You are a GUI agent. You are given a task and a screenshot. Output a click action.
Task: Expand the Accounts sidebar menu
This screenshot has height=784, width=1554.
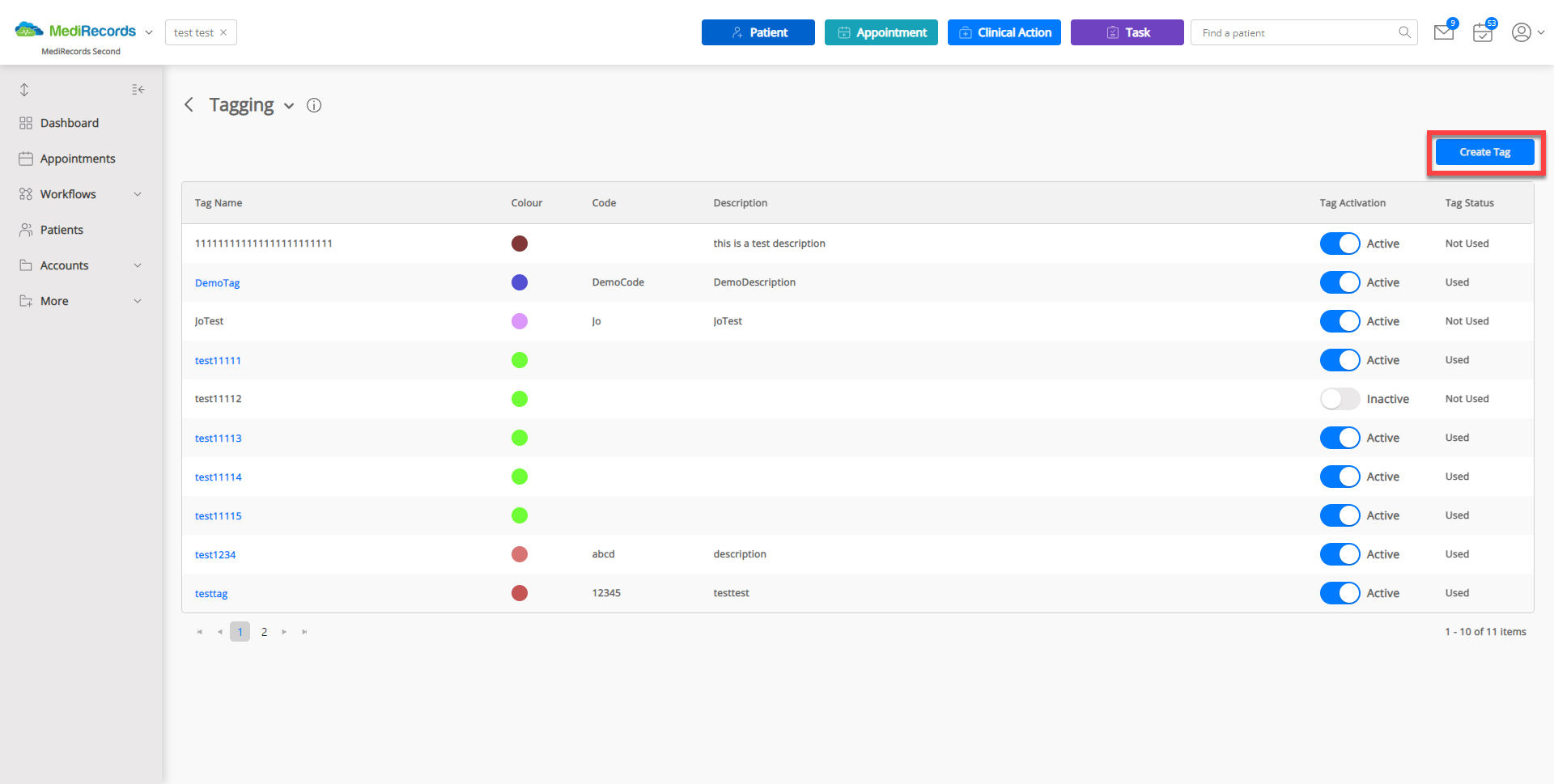138,265
